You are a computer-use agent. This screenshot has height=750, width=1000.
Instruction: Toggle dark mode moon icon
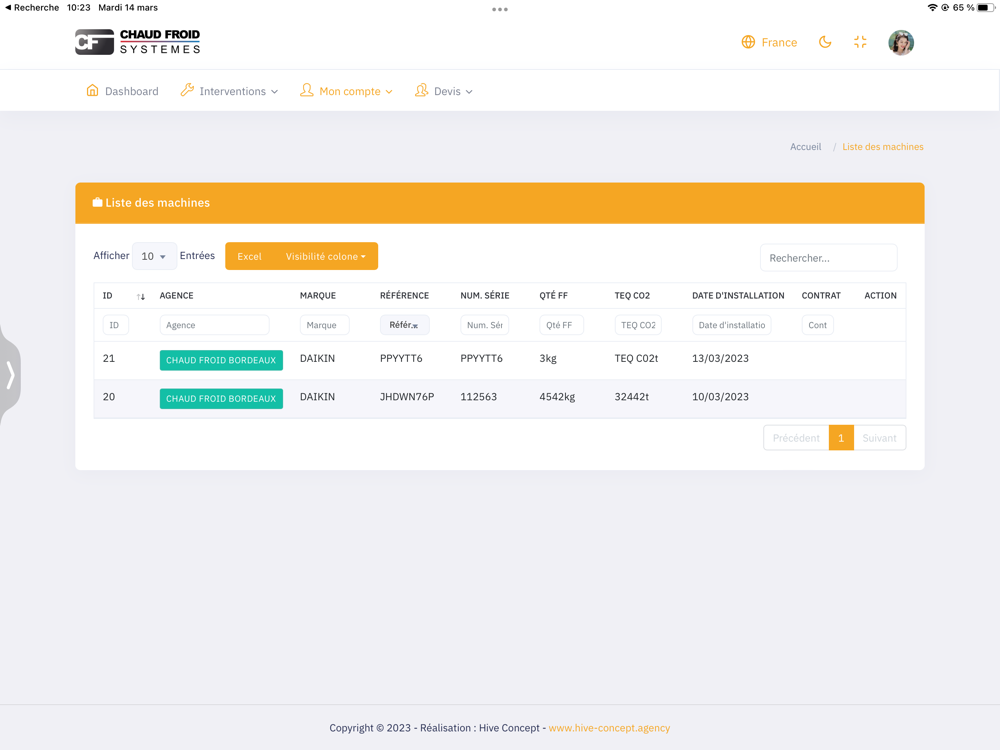[825, 42]
